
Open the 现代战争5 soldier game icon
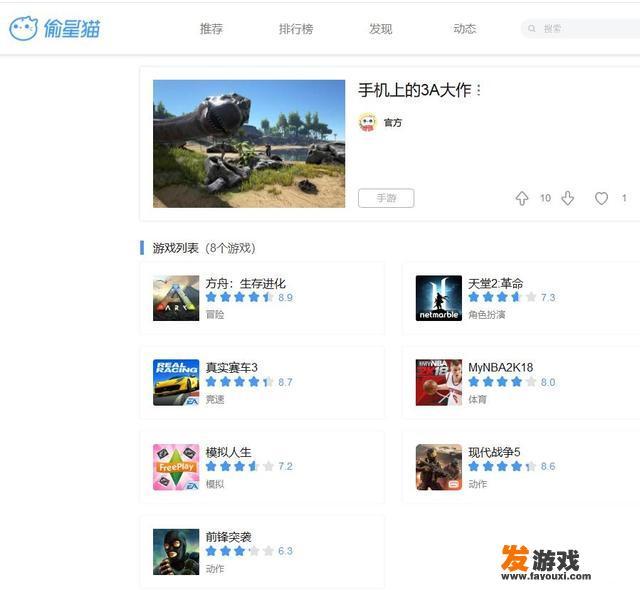click(x=439, y=467)
